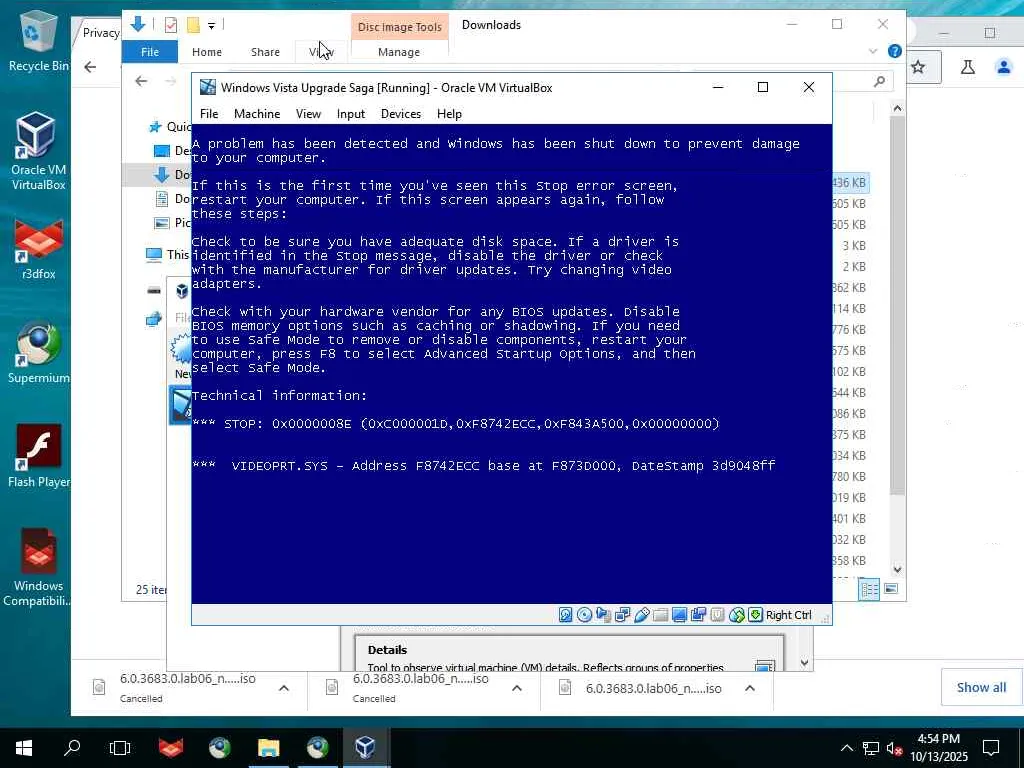Image resolution: width=1024 pixels, height=768 pixels.
Task: Click Show all in the downloads bar
Action: point(982,687)
